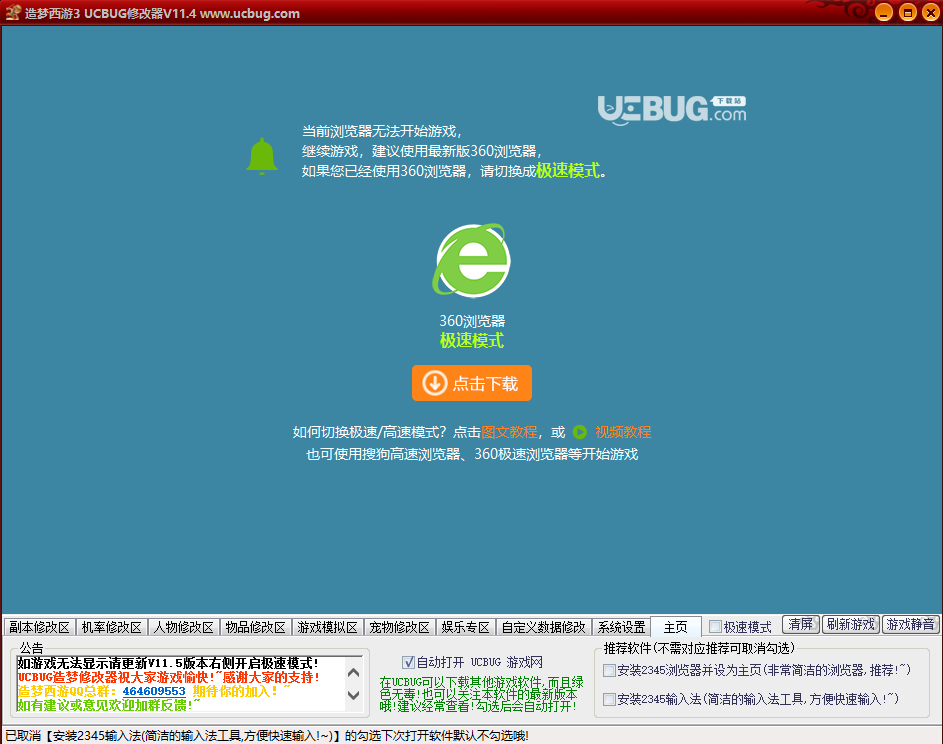Click the status bar message about 2345输入法
The width and height of the screenshot is (943, 744).
[x=267, y=736]
